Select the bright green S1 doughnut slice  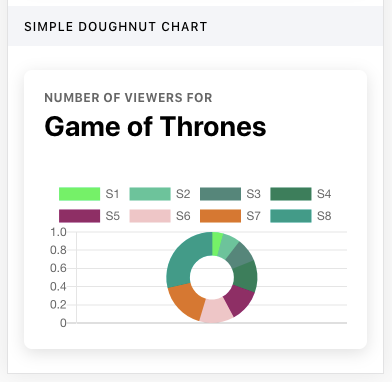tap(217, 243)
